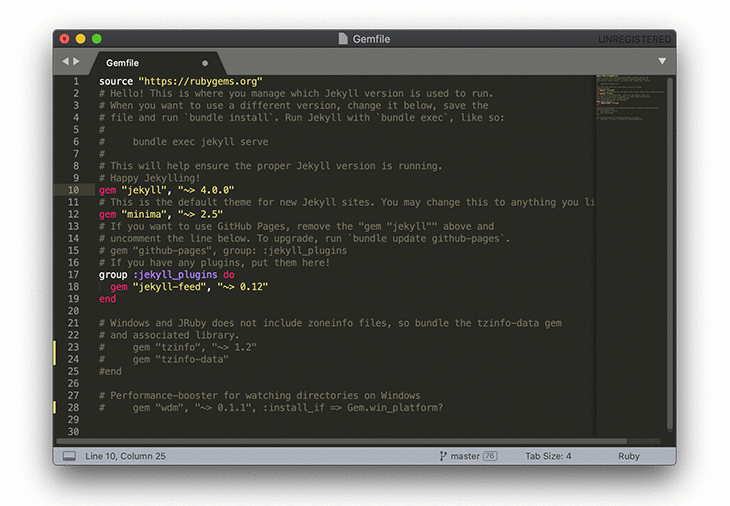Click the Line 10, Column 25 status text
730x506 pixels.
pos(125,456)
